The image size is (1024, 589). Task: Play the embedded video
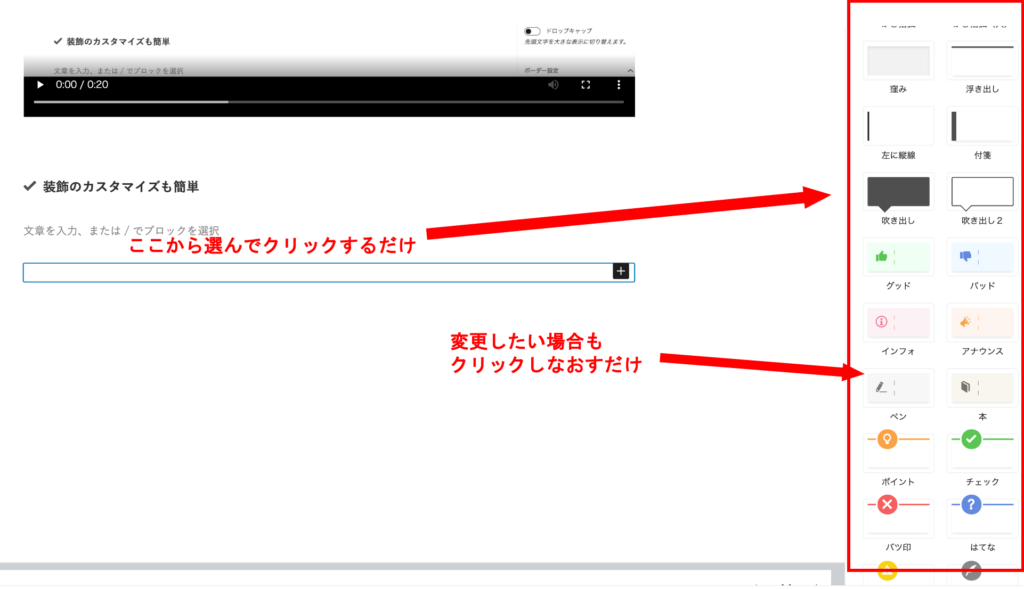point(40,85)
